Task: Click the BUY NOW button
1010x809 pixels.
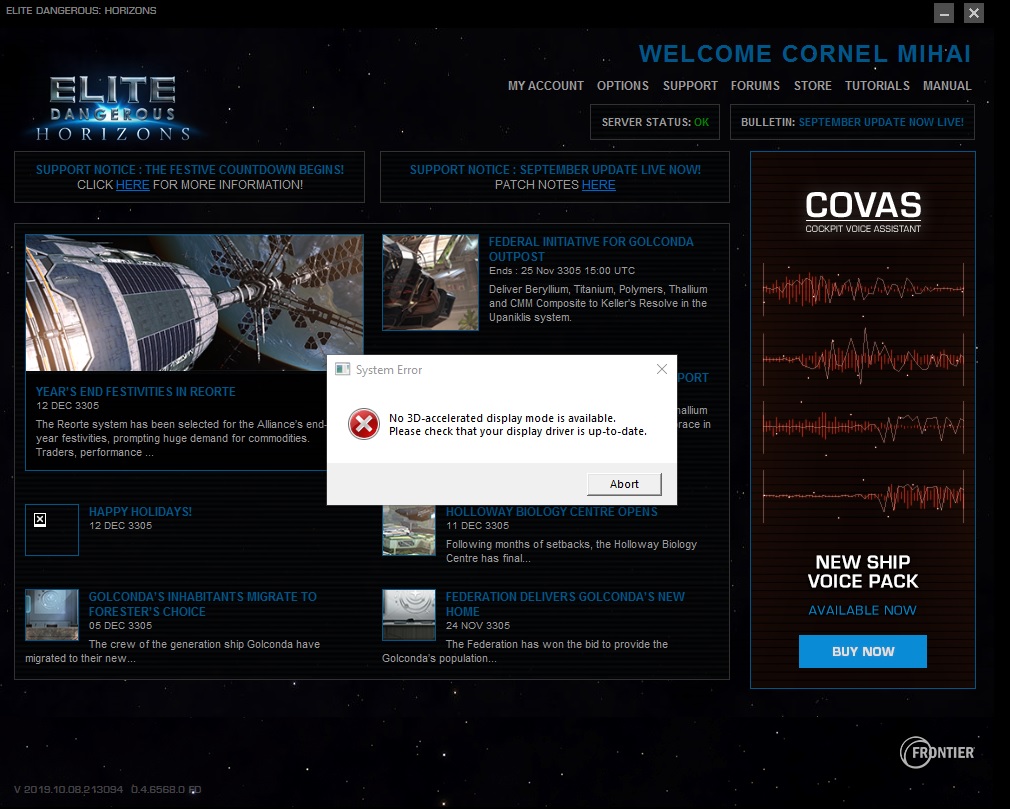Action: tap(862, 651)
